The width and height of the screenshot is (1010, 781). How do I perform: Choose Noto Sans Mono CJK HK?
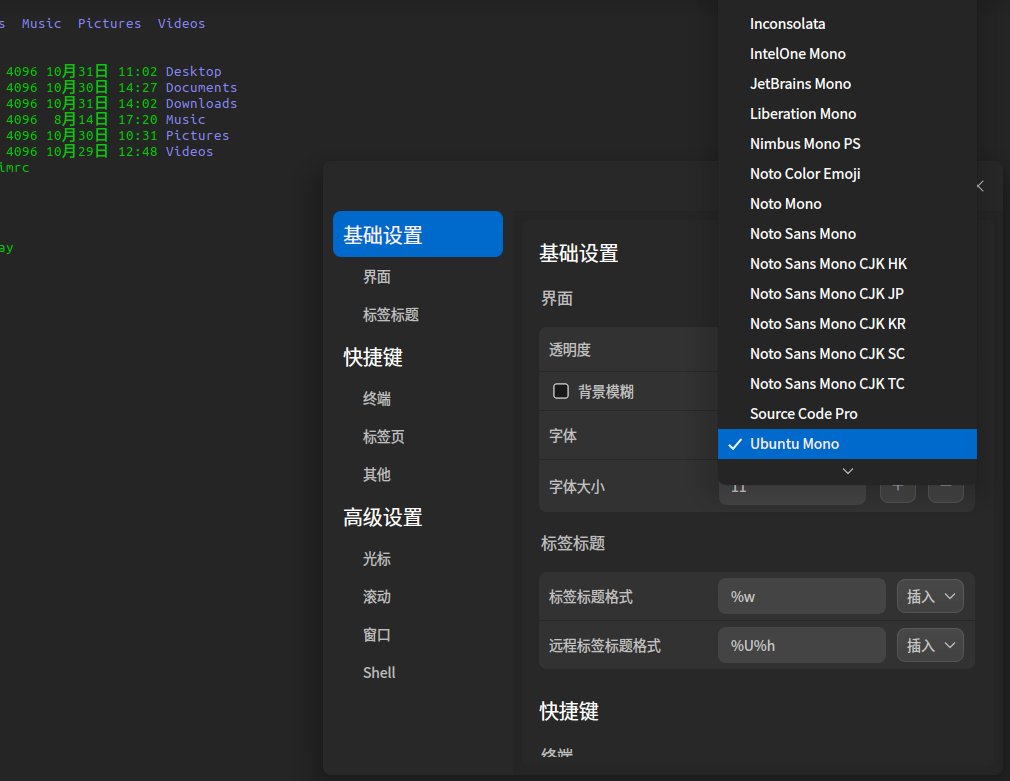pos(847,264)
